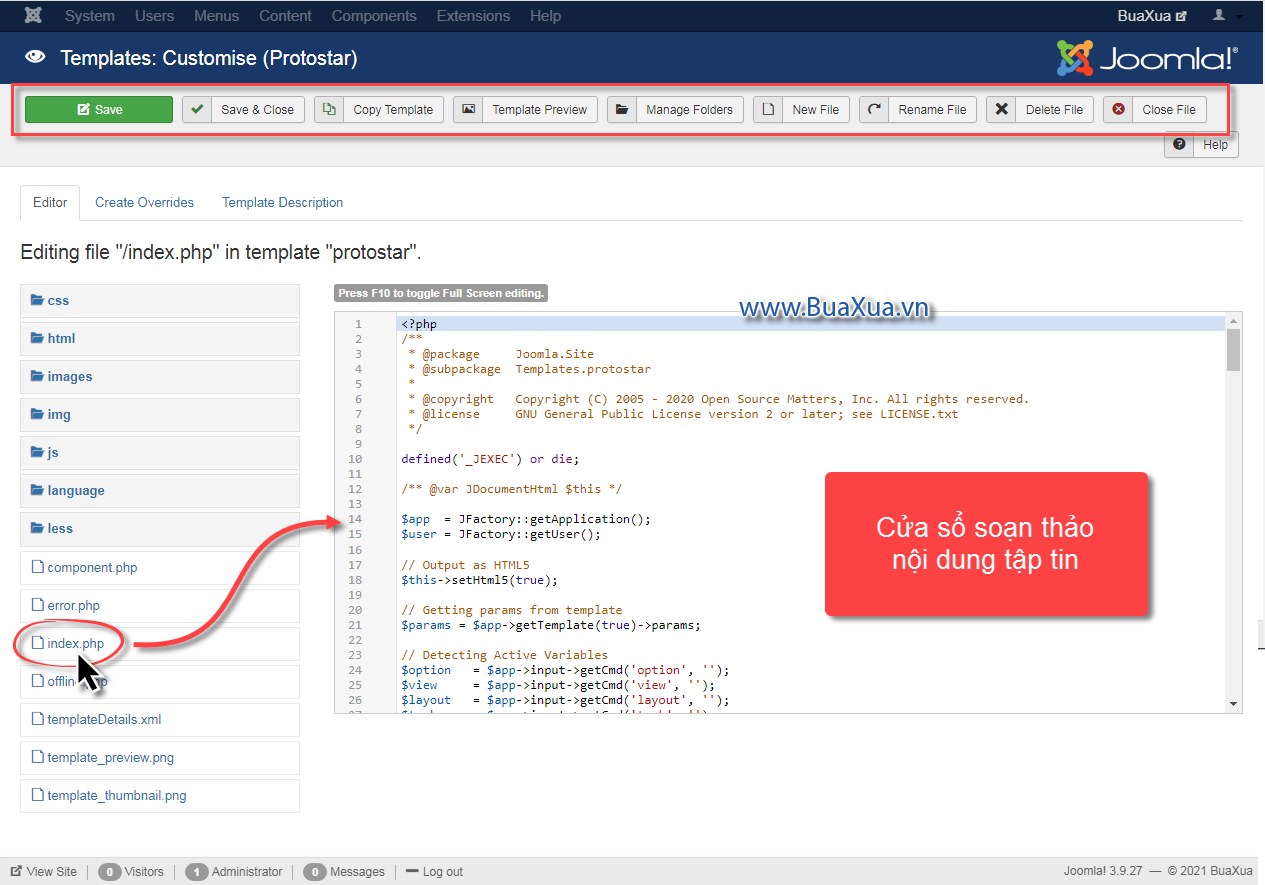
Task: Click the image icon on Template Preview
Action: pyautogui.click(x=468, y=109)
